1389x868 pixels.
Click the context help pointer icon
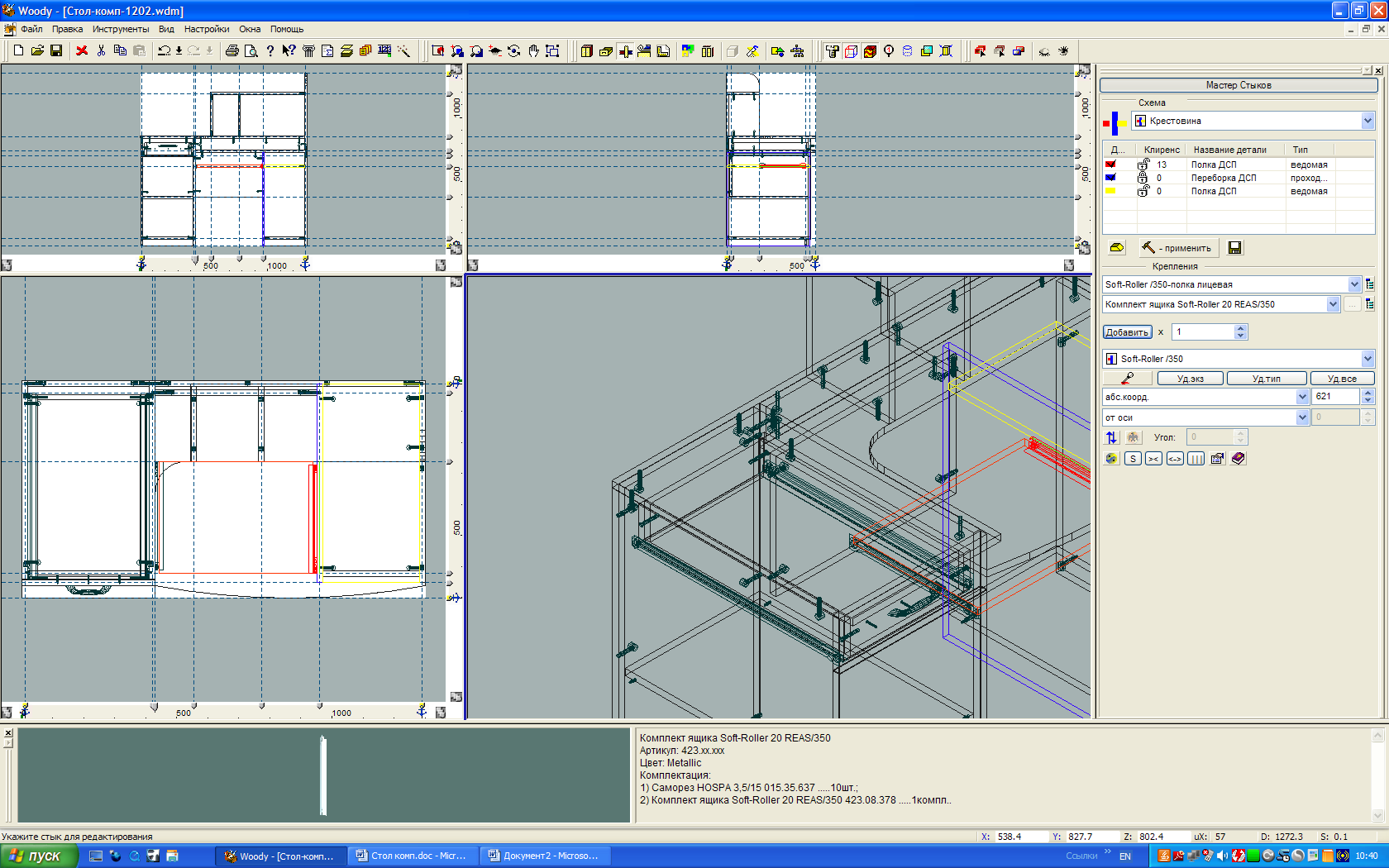[x=289, y=50]
